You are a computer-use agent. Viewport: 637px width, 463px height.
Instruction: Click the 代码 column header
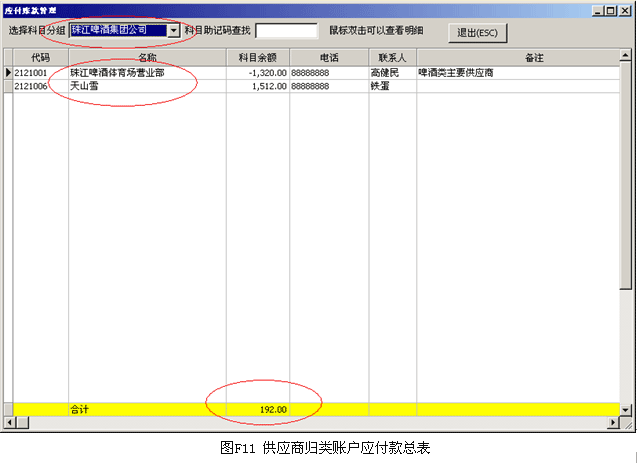point(40,58)
